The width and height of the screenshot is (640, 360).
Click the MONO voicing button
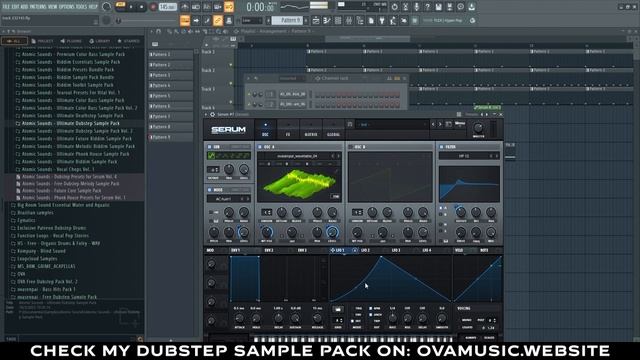(x=467, y=320)
